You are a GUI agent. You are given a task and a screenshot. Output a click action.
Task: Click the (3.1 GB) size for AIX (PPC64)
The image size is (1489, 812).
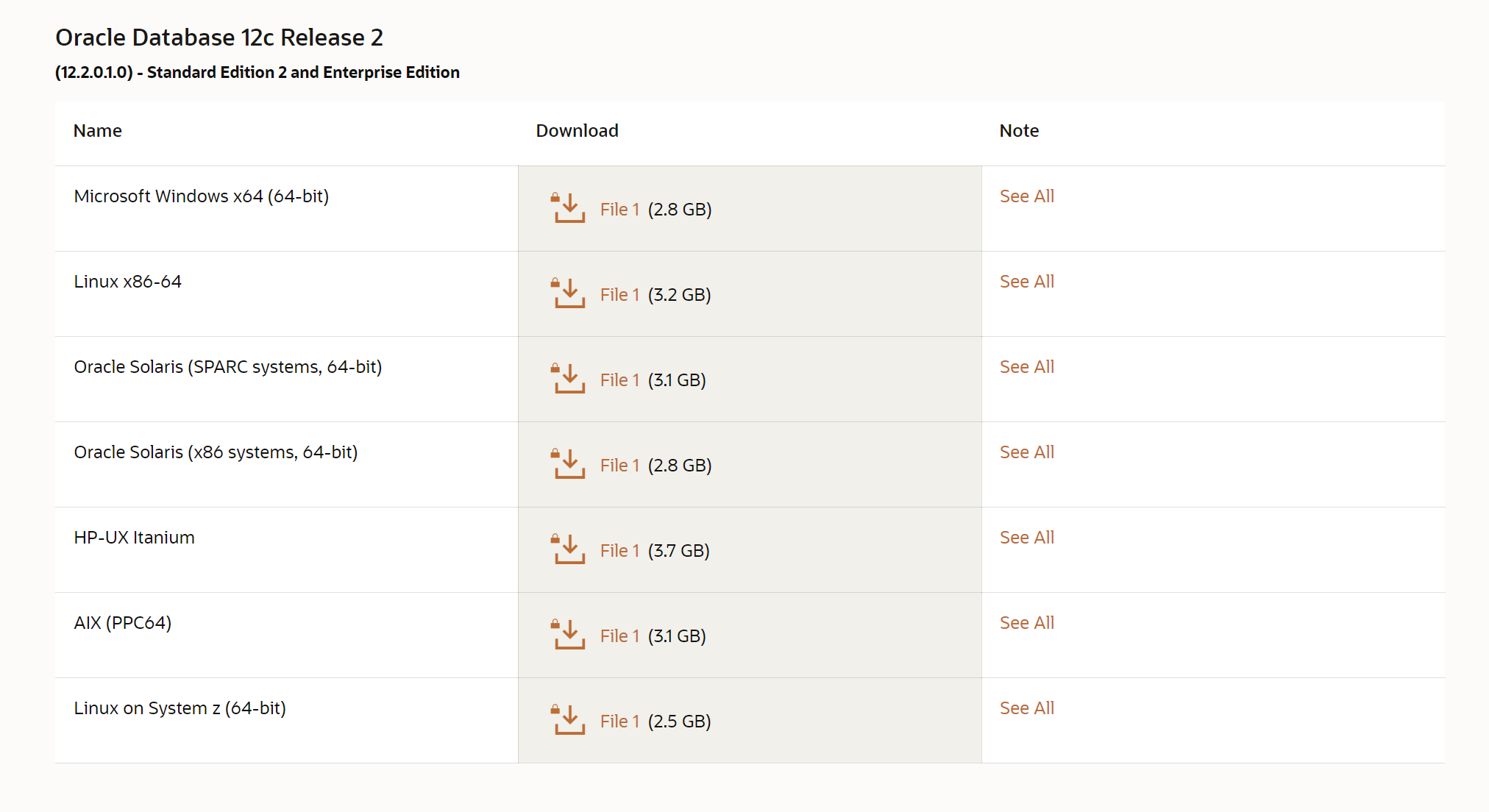click(677, 636)
